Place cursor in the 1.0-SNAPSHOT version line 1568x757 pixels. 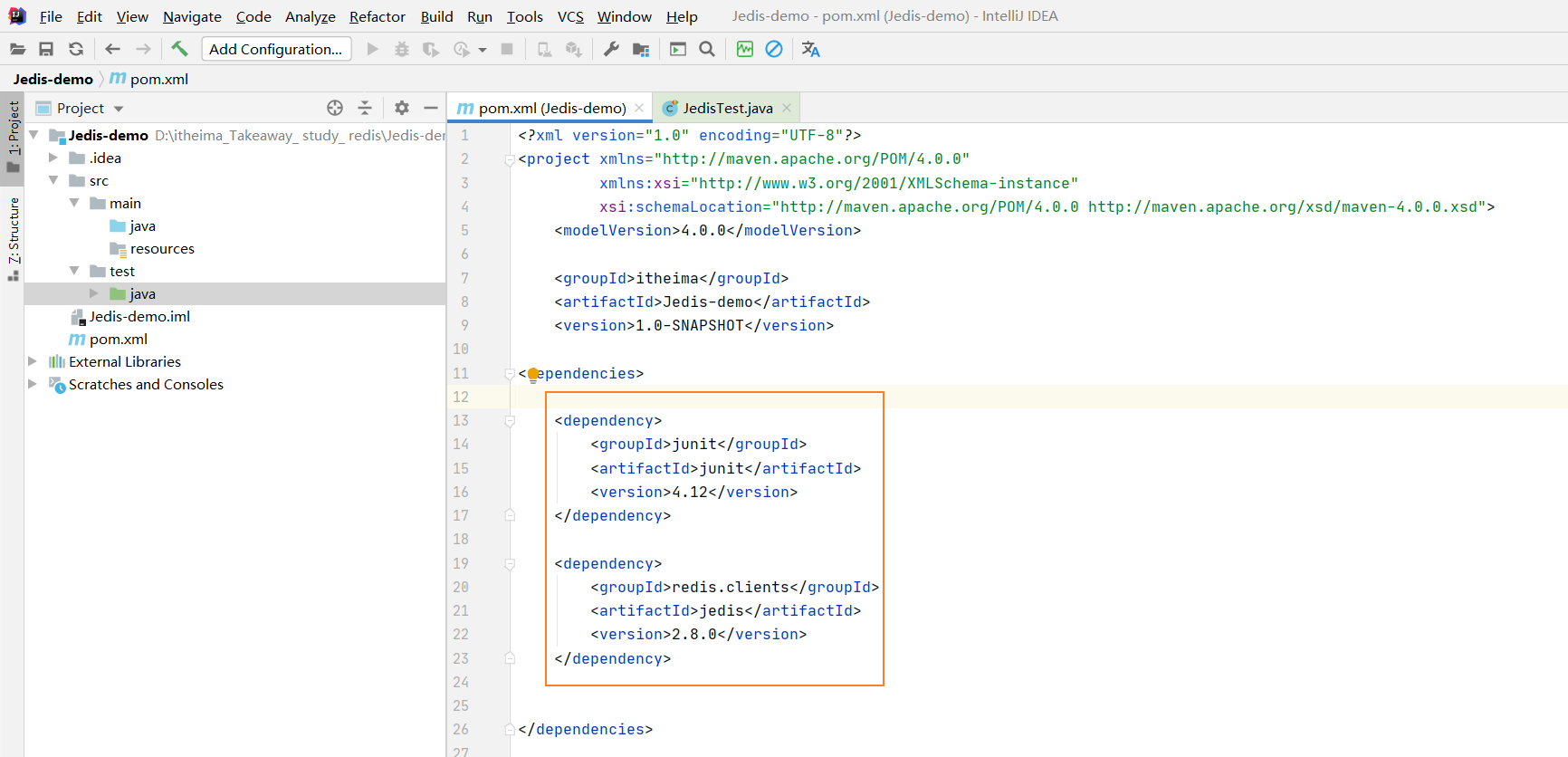(693, 325)
